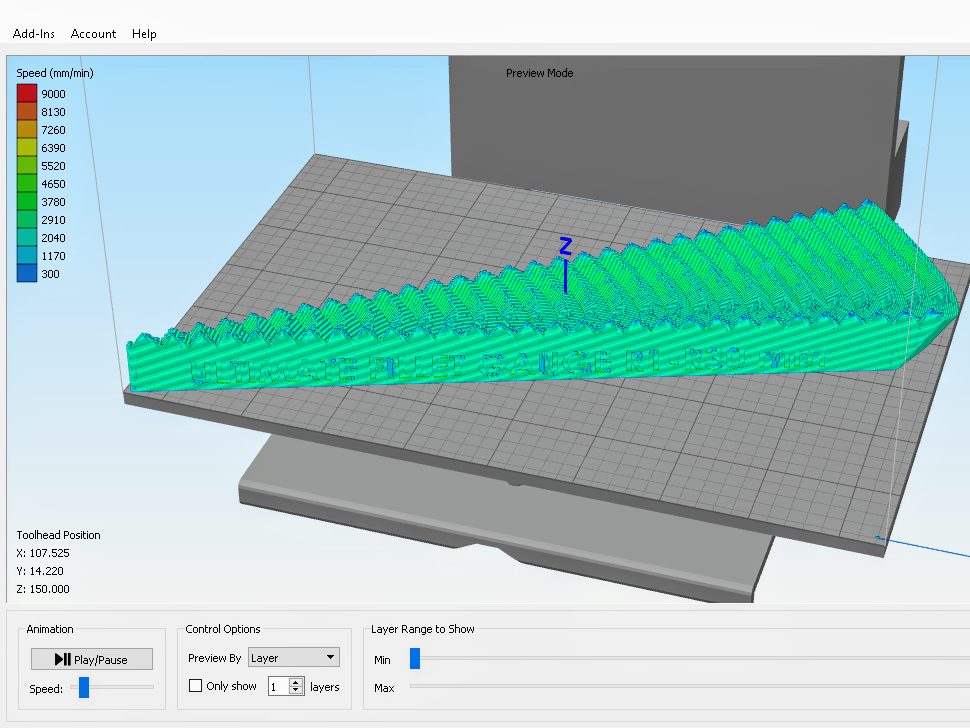The image size is (970, 728).
Task: Click the Max layer range slider track
Action: (x=690, y=686)
